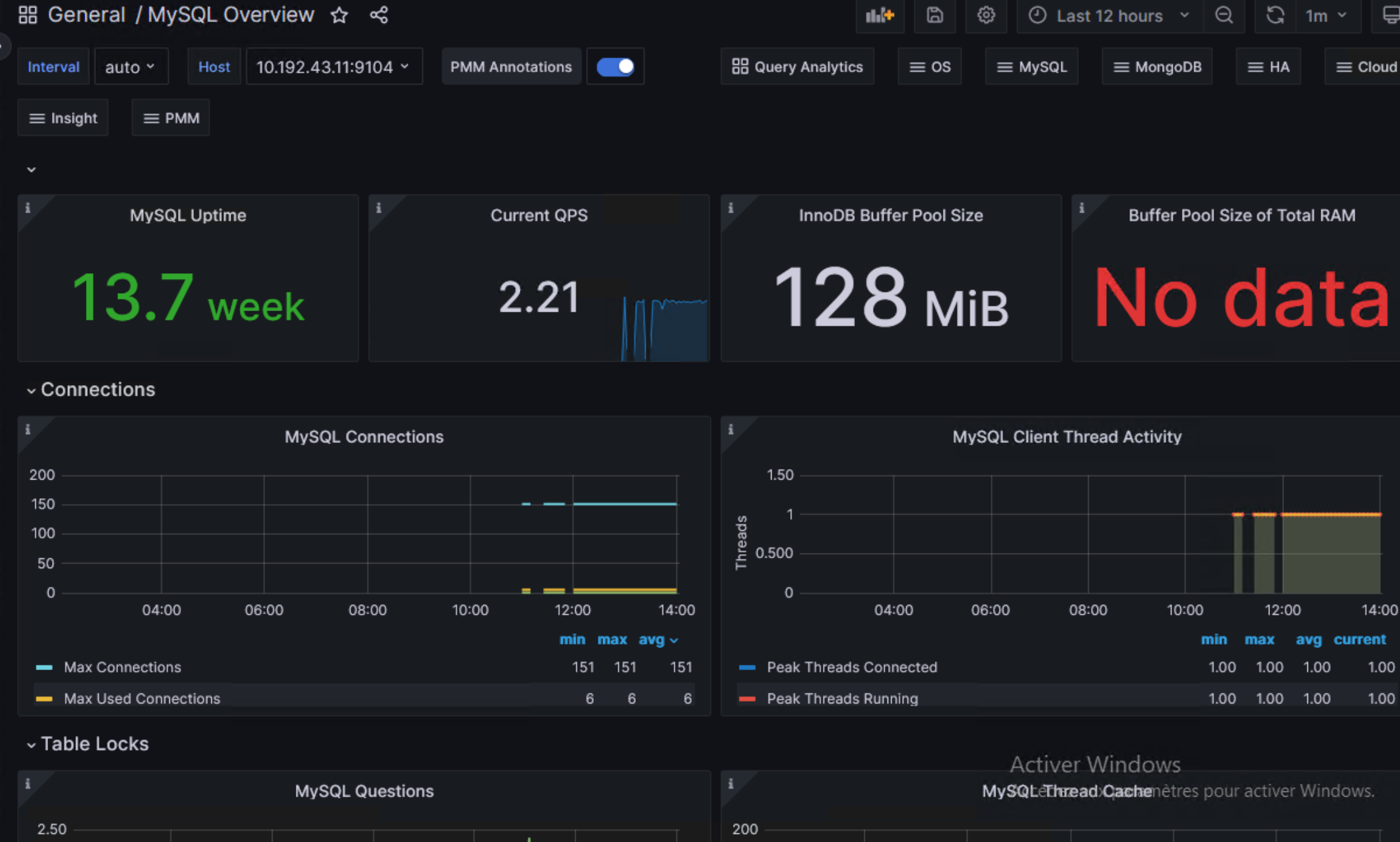The height and width of the screenshot is (842, 1400).
Task: Toggle Peak Threads Running series visibility
Action: click(842, 698)
